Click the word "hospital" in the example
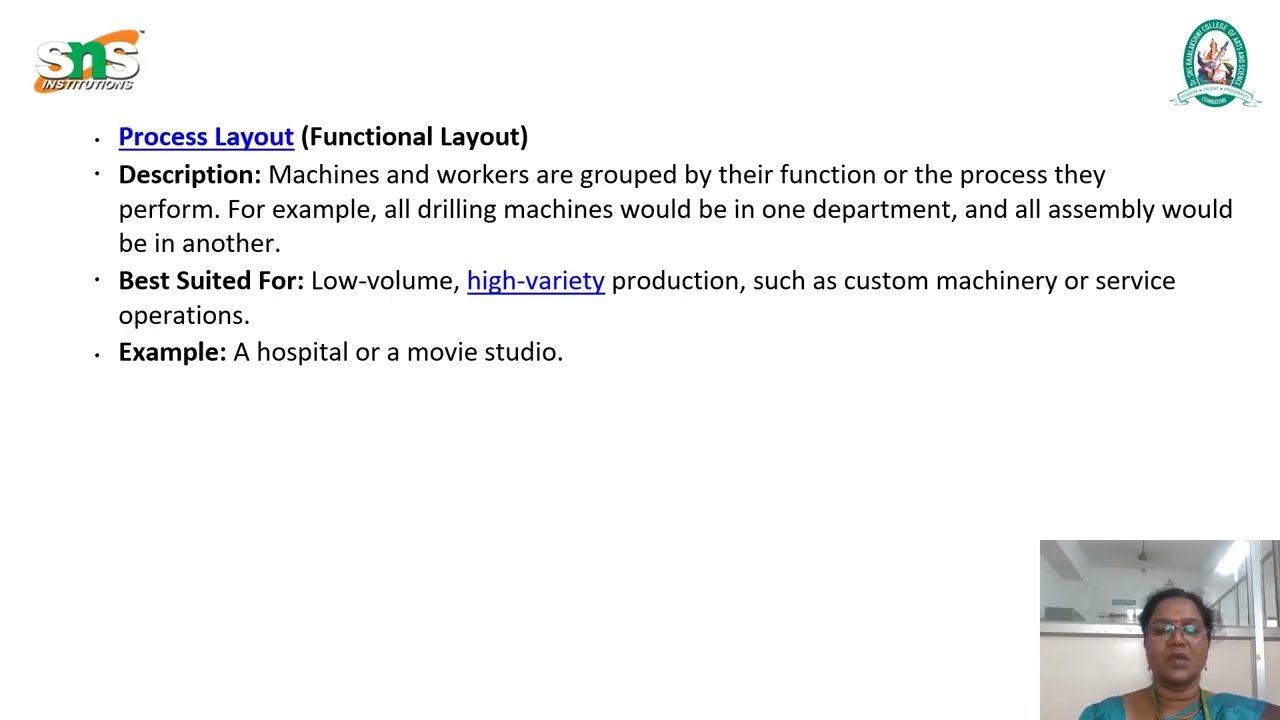Image resolution: width=1280 pixels, height=720 pixels. coord(302,352)
